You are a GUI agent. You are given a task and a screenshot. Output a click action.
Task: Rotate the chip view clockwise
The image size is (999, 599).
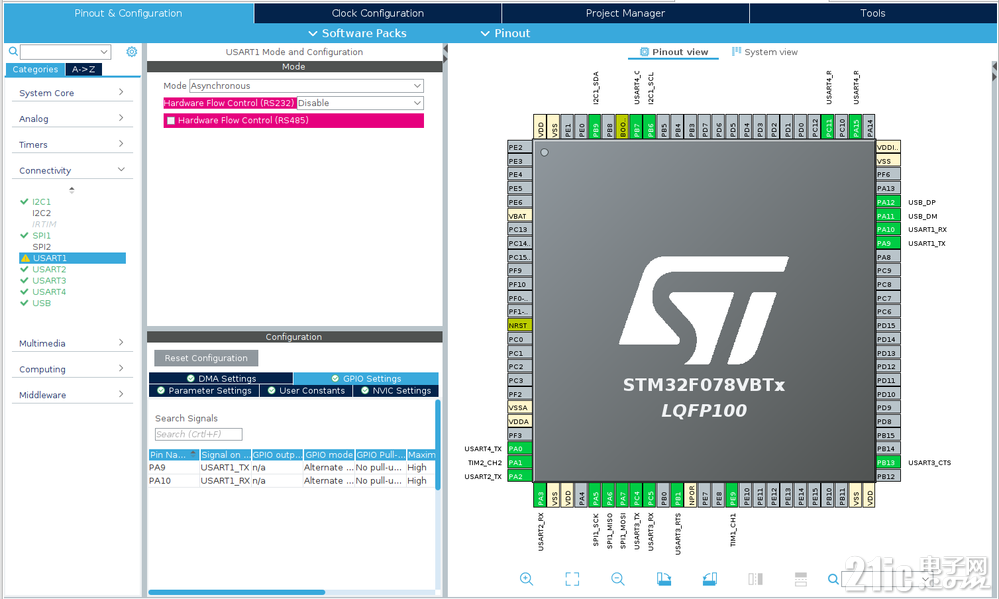(664, 579)
